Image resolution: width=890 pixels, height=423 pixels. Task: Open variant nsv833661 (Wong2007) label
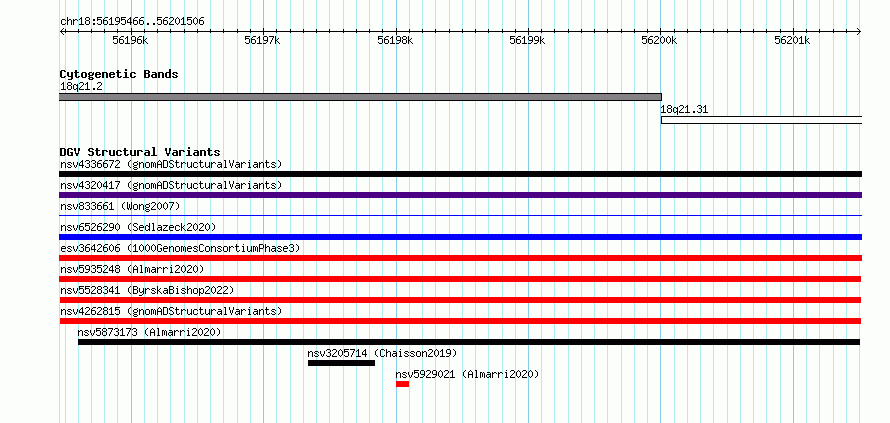120,207
